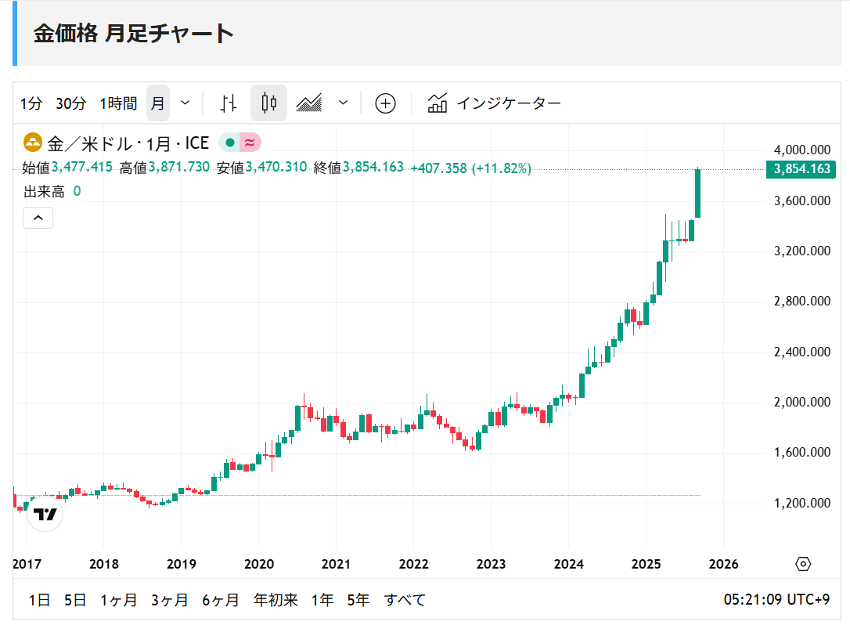Click the gold symbol icon in the legend
This screenshot has width=850, height=626.
[32, 143]
